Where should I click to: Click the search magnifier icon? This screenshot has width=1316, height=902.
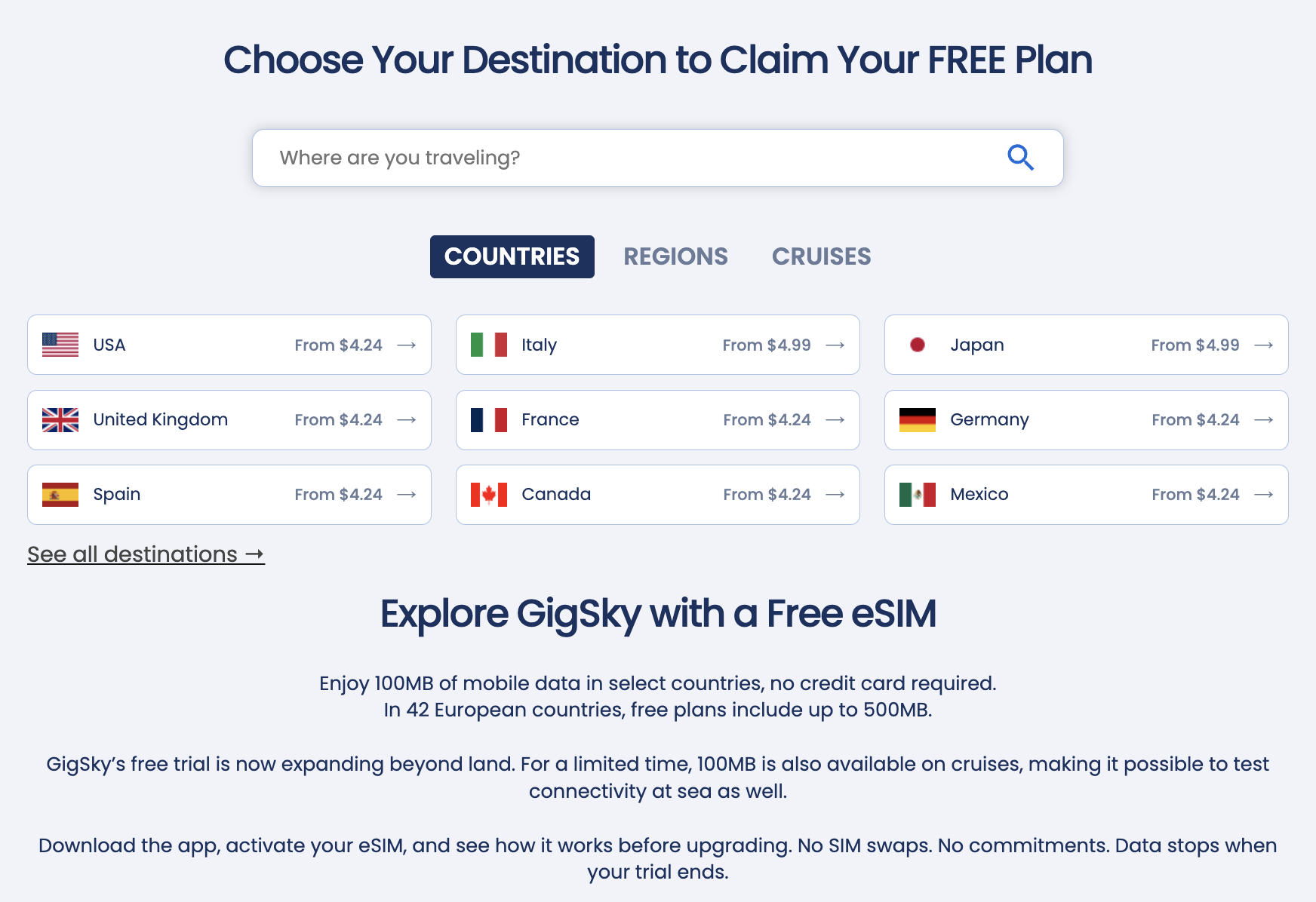(x=1021, y=158)
